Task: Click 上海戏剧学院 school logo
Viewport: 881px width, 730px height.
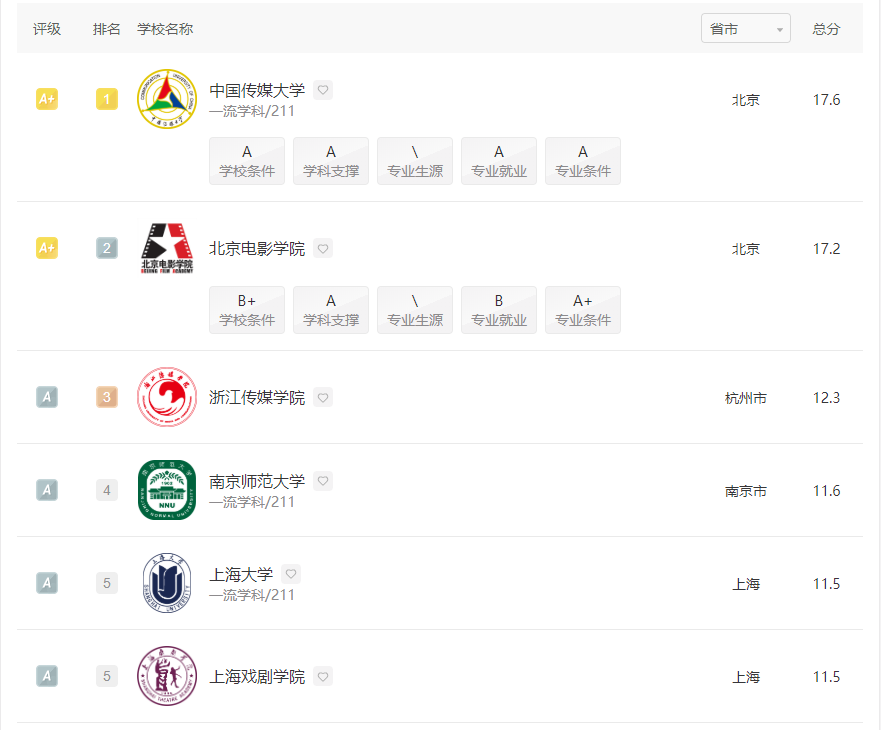Action: tap(167, 676)
